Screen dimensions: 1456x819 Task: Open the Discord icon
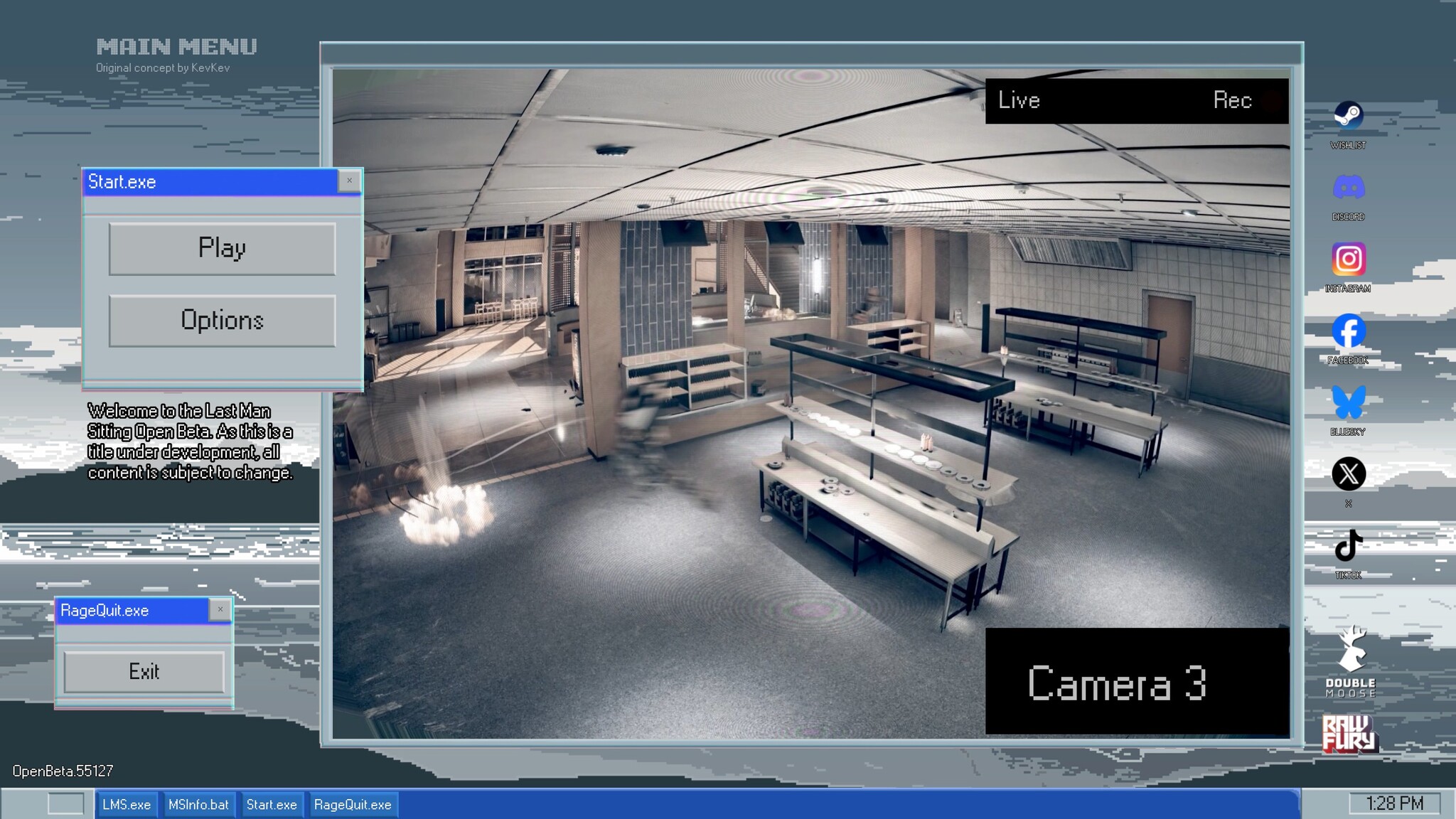tap(1348, 188)
